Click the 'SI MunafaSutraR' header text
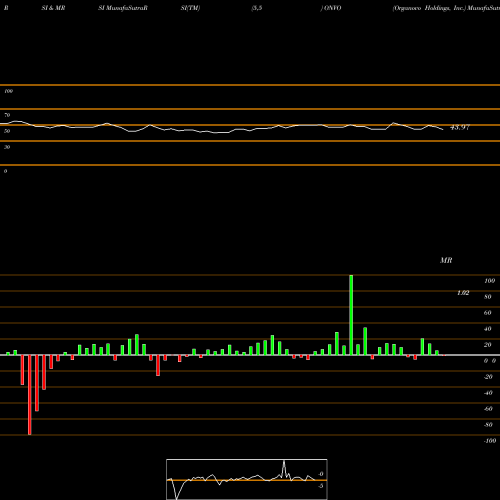Viewport: 500px width, 500px height. (x=123, y=8)
